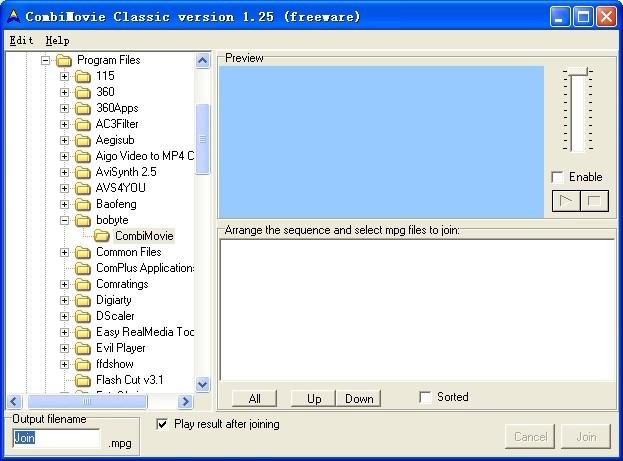Expand the Common Files folder node

pos(64,252)
